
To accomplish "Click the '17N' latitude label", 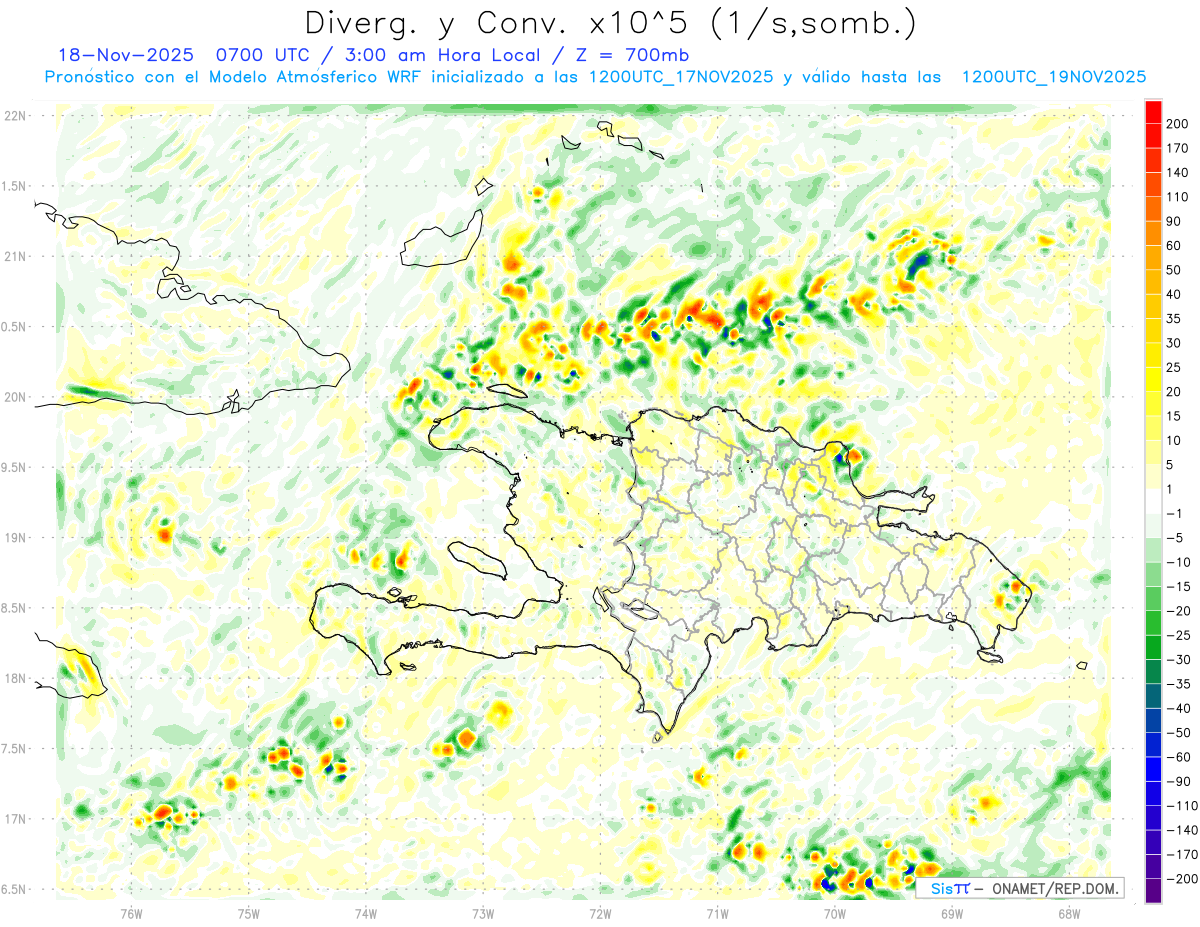I will click(x=14, y=819).
